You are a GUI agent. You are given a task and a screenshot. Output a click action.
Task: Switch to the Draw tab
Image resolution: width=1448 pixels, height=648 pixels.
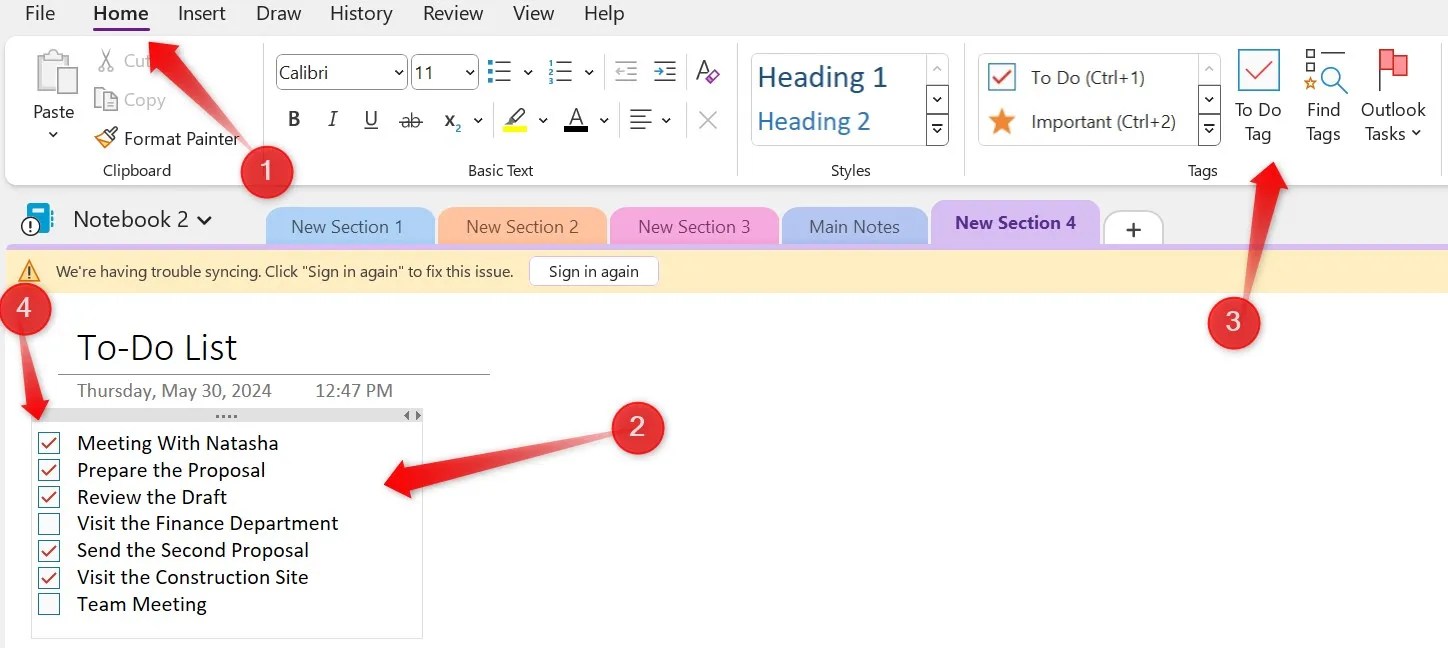click(277, 14)
